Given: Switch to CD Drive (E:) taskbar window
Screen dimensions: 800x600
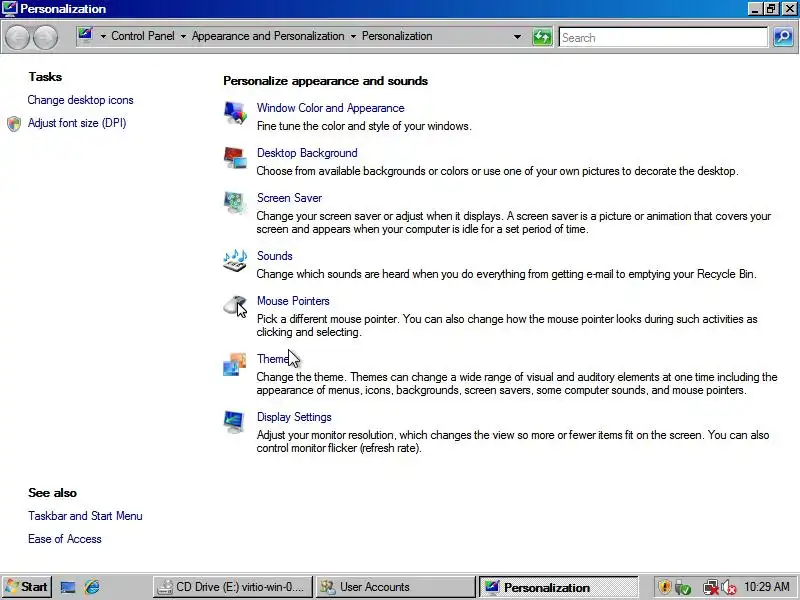Looking at the screenshot, I should pos(234,587).
